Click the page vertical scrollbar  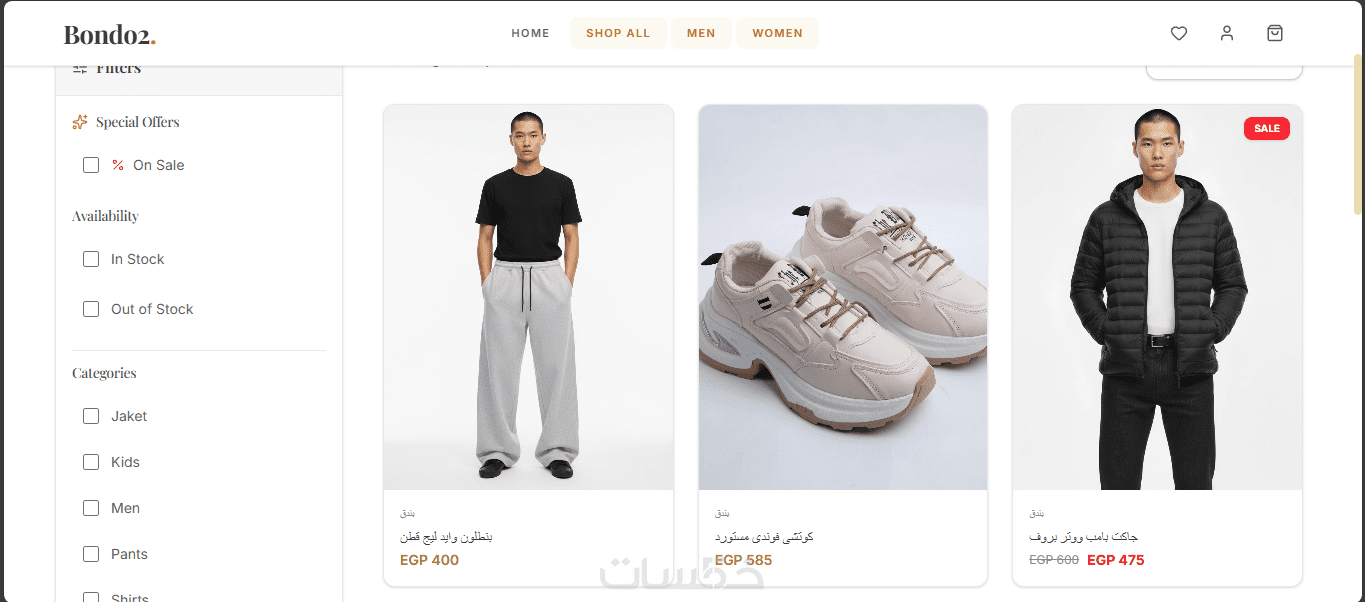click(x=1358, y=140)
